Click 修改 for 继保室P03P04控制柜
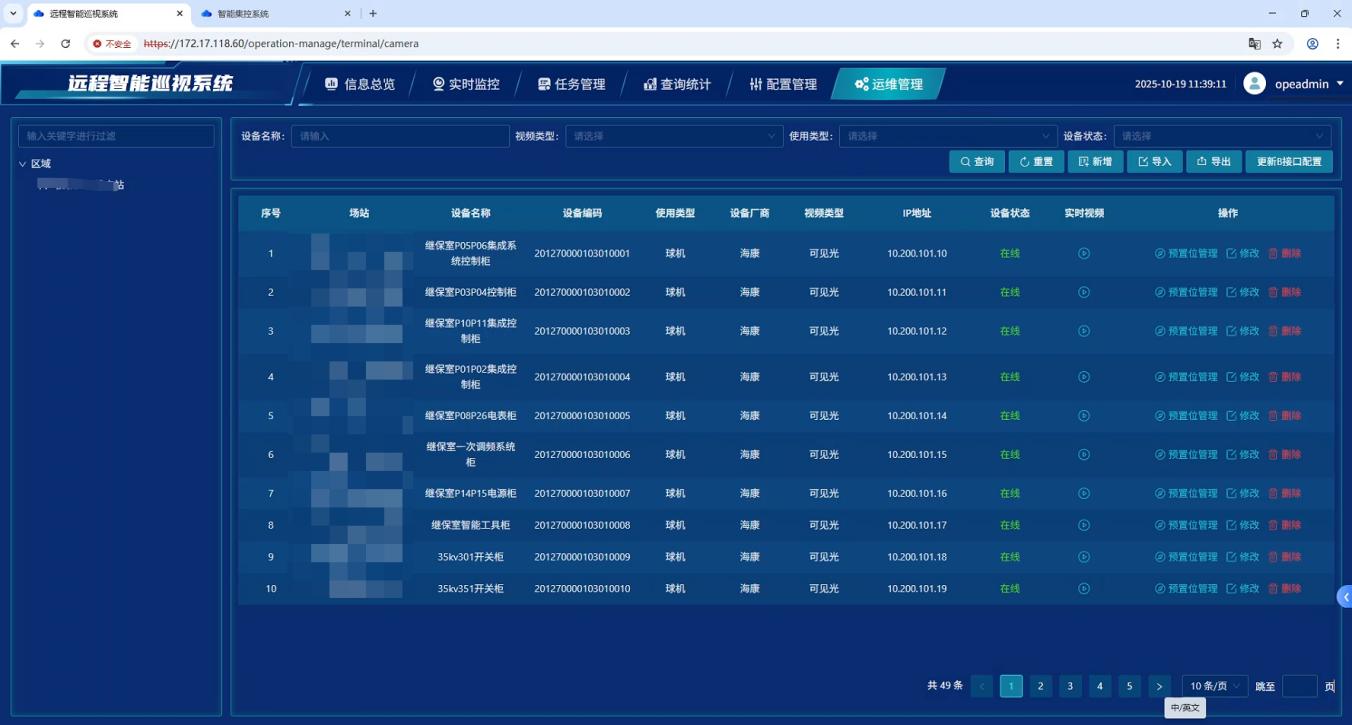This screenshot has width=1352, height=725. (1243, 293)
